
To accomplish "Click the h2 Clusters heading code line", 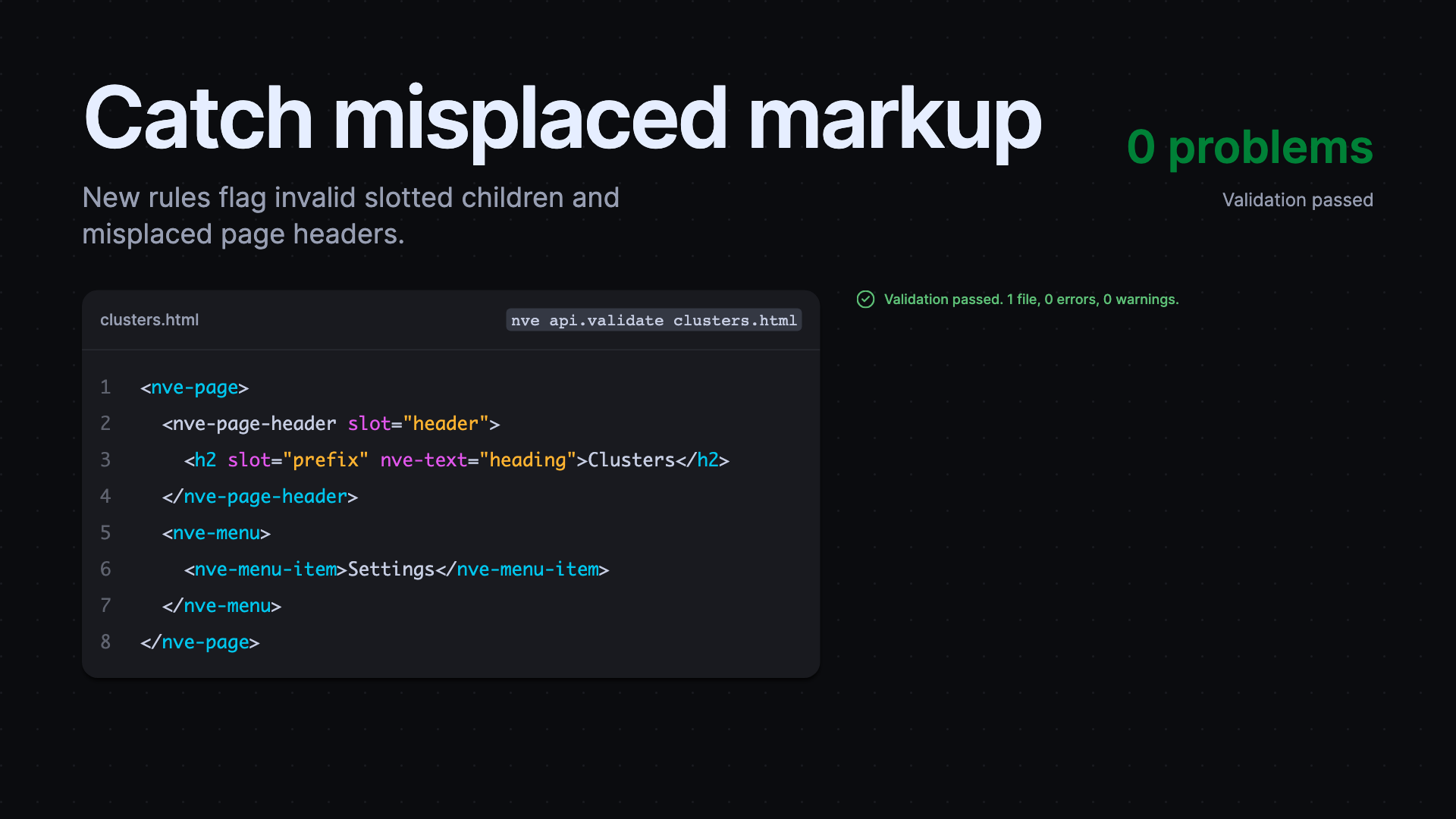I will tap(457, 460).
